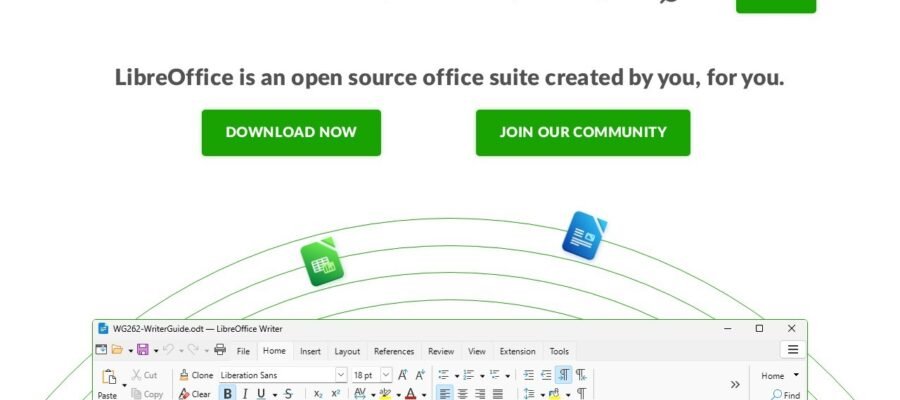Show more toolbar items with double chevron
Viewport: 900px width, 400px height.
[x=735, y=384]
